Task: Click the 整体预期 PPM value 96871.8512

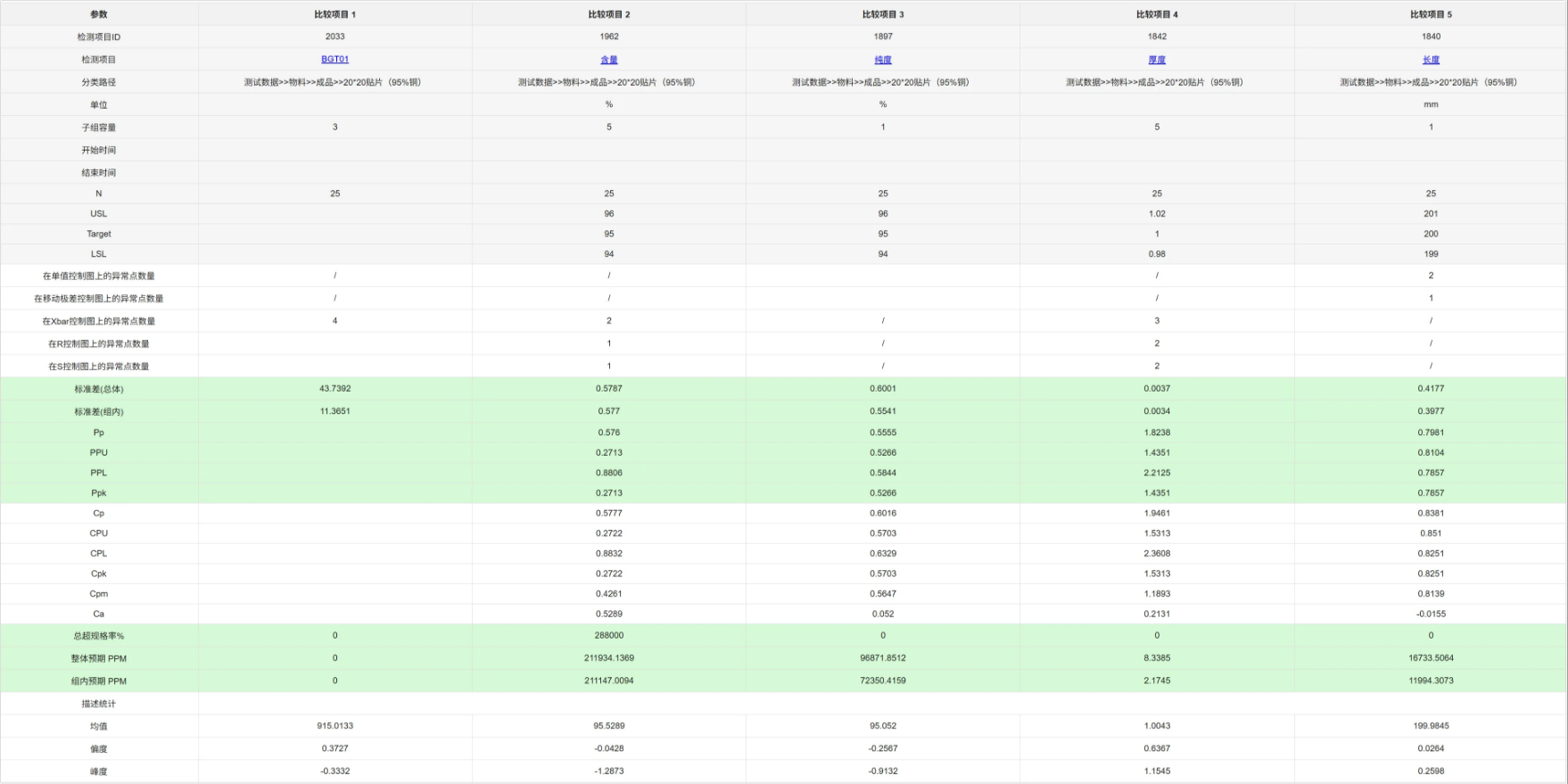Action: point(882,658)
